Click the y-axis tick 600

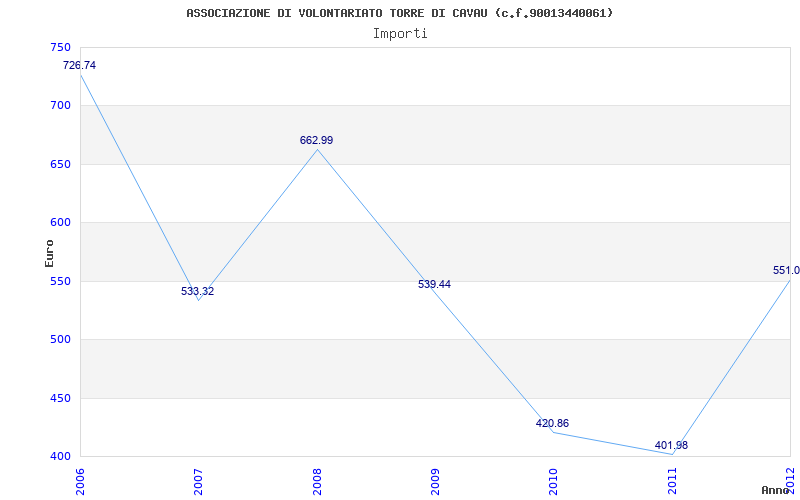click(60, 222)
